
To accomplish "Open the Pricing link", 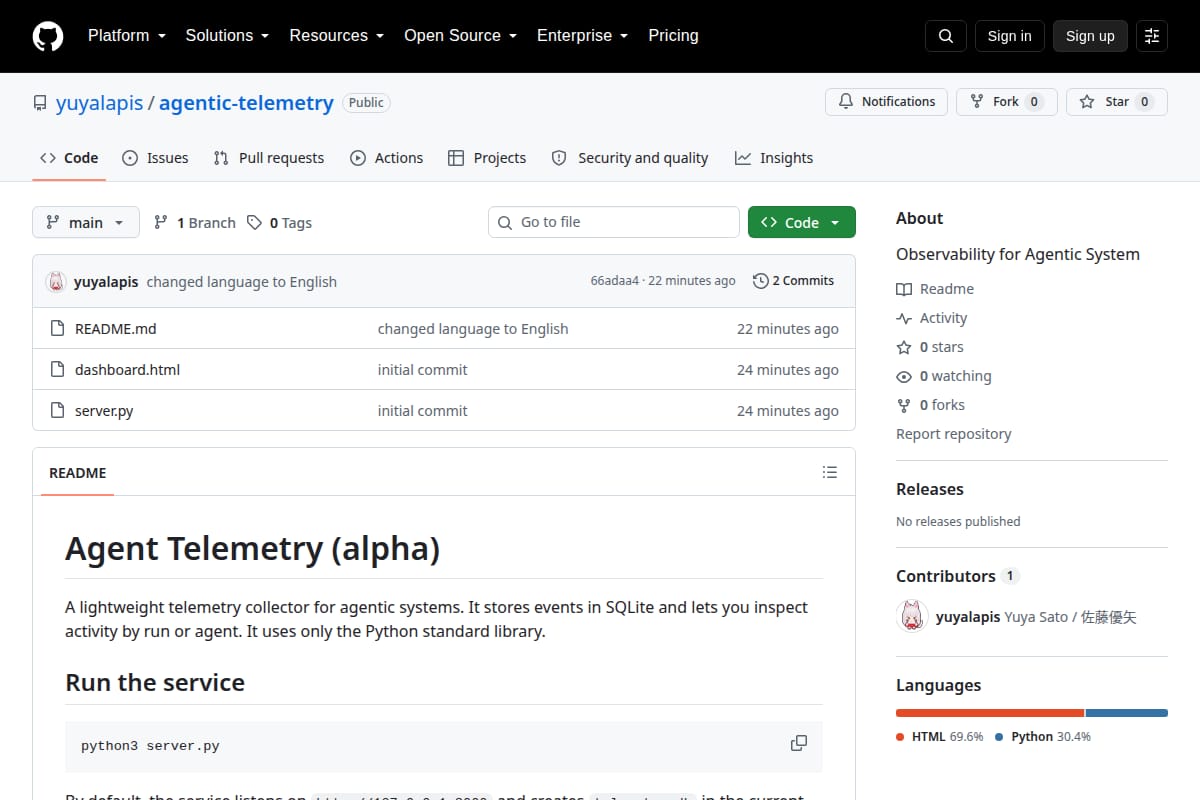I will pyautogui.click(x=673, y=36).
